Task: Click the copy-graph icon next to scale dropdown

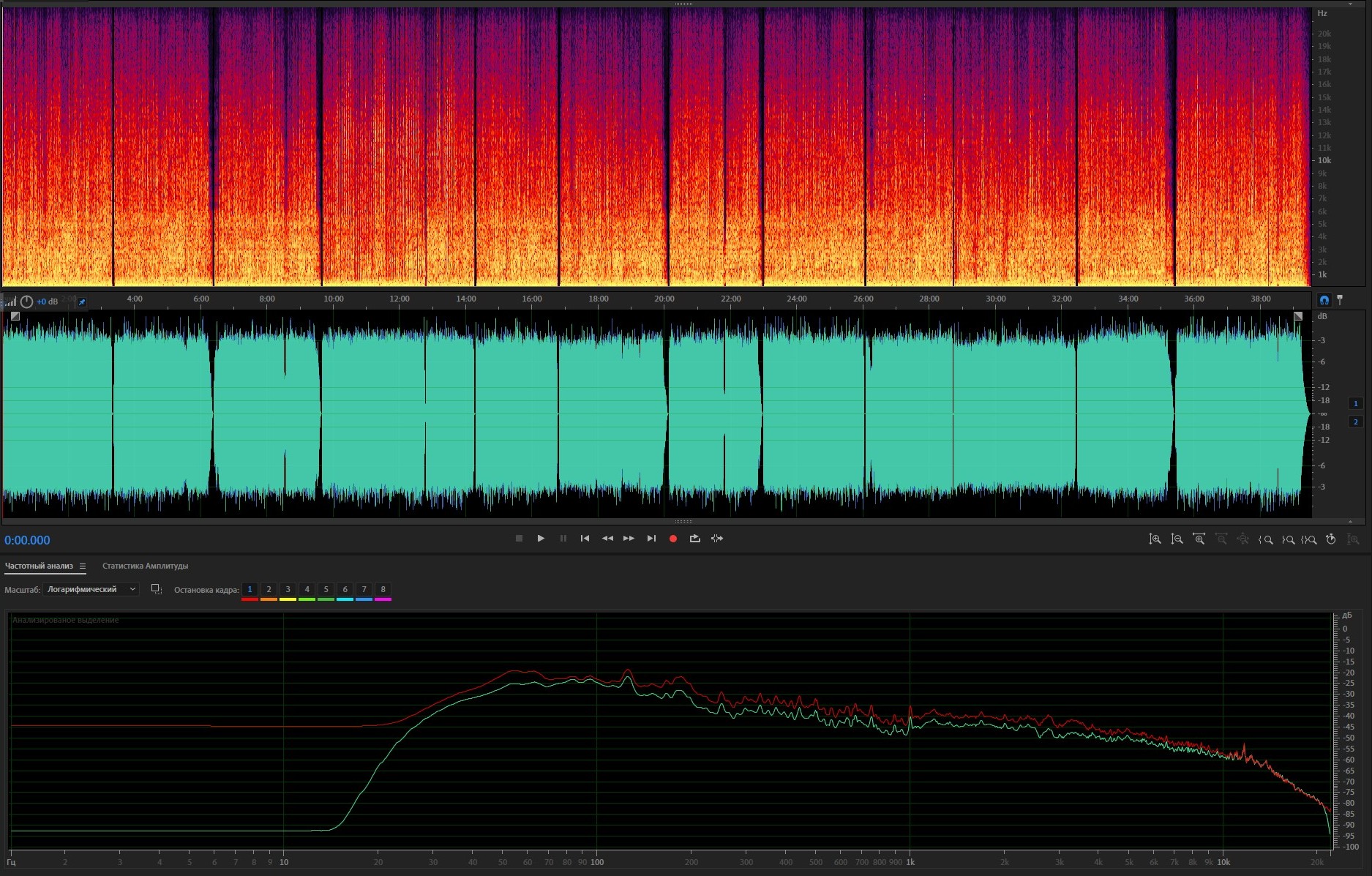Action: click(156, 589)
